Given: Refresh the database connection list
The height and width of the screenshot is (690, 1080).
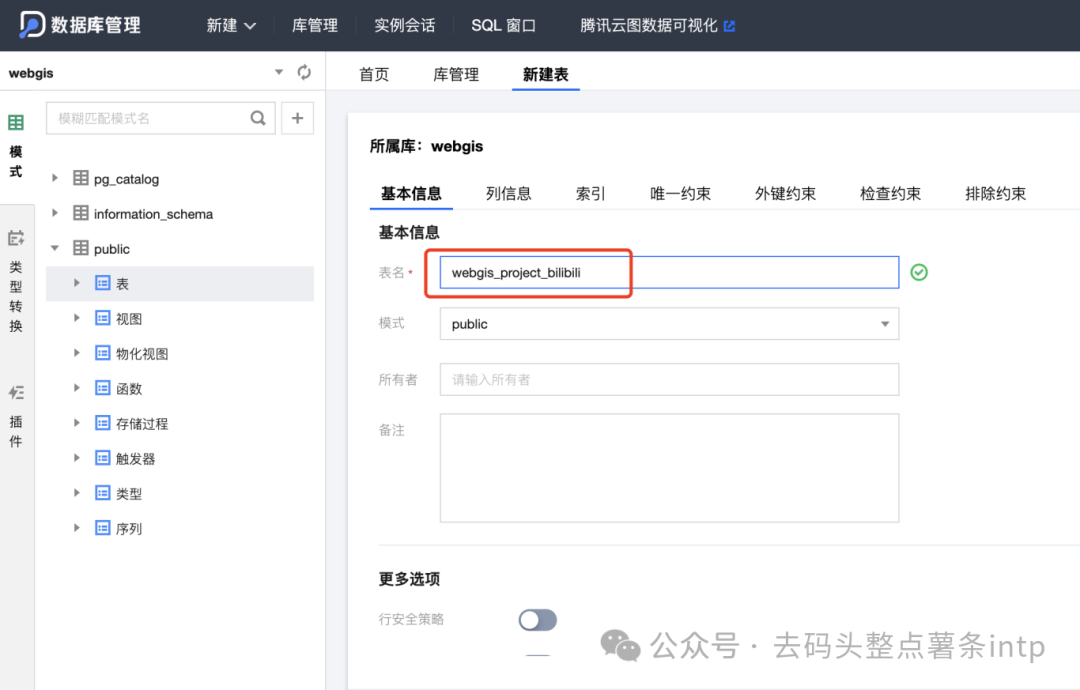Looking at the screenshot, I should coord(304,72).
